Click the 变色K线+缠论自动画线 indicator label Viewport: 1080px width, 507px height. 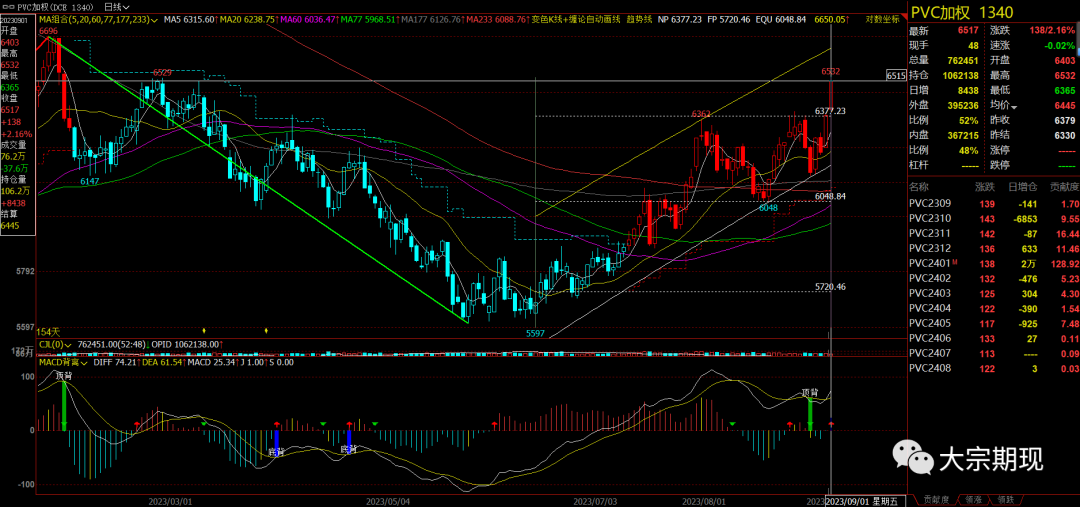[577, 20]
